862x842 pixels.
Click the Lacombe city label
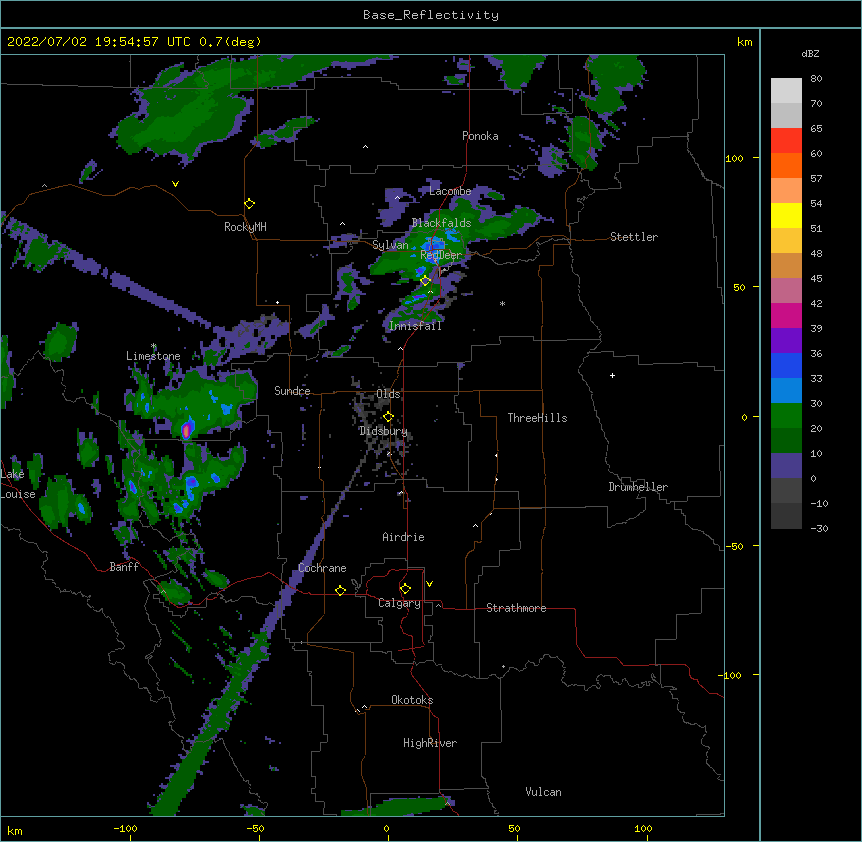(x=450, y=191)
